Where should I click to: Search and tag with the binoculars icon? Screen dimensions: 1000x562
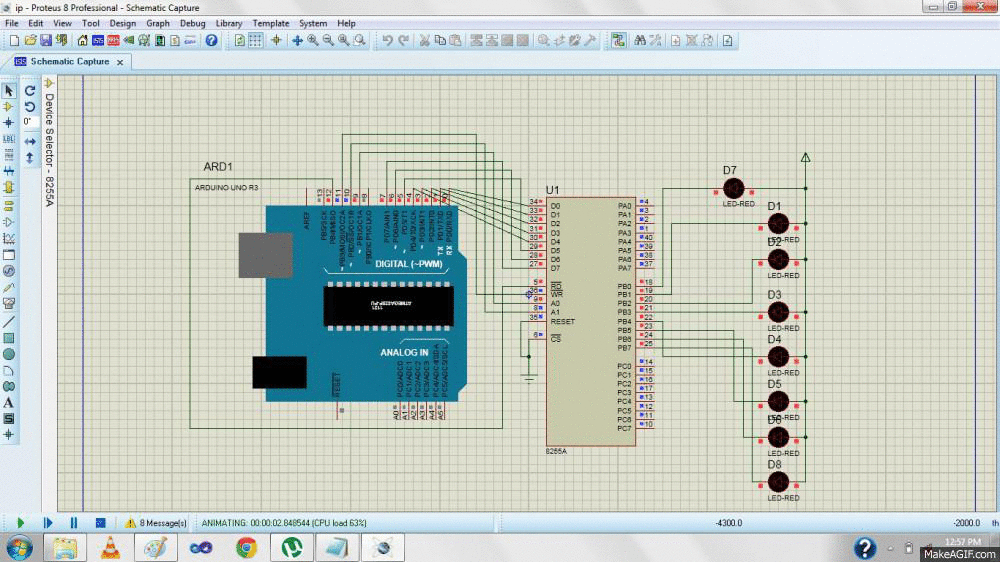click(640, 41)
